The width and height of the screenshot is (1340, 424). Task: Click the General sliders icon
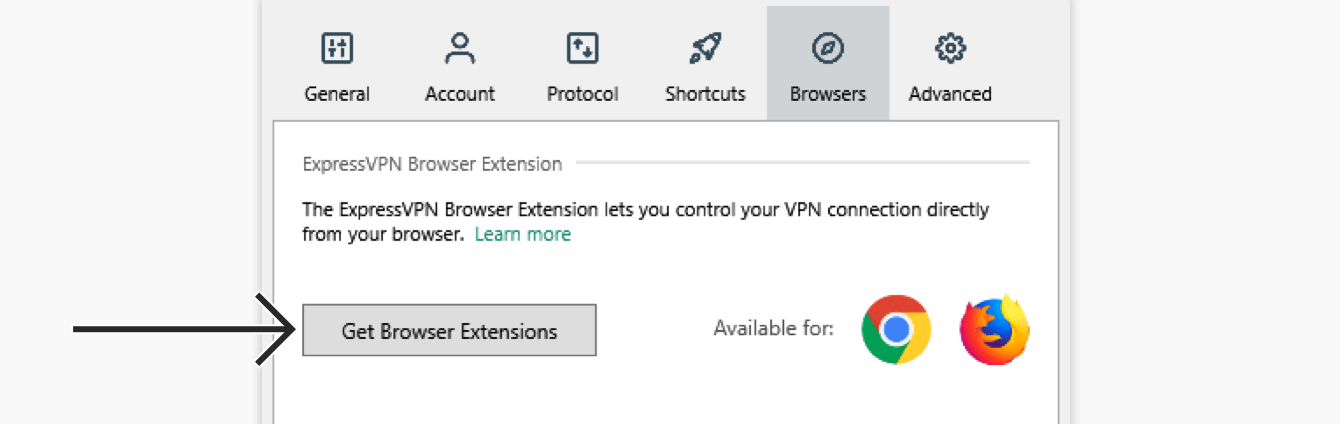pyautogui.click(x=337, y=47)
